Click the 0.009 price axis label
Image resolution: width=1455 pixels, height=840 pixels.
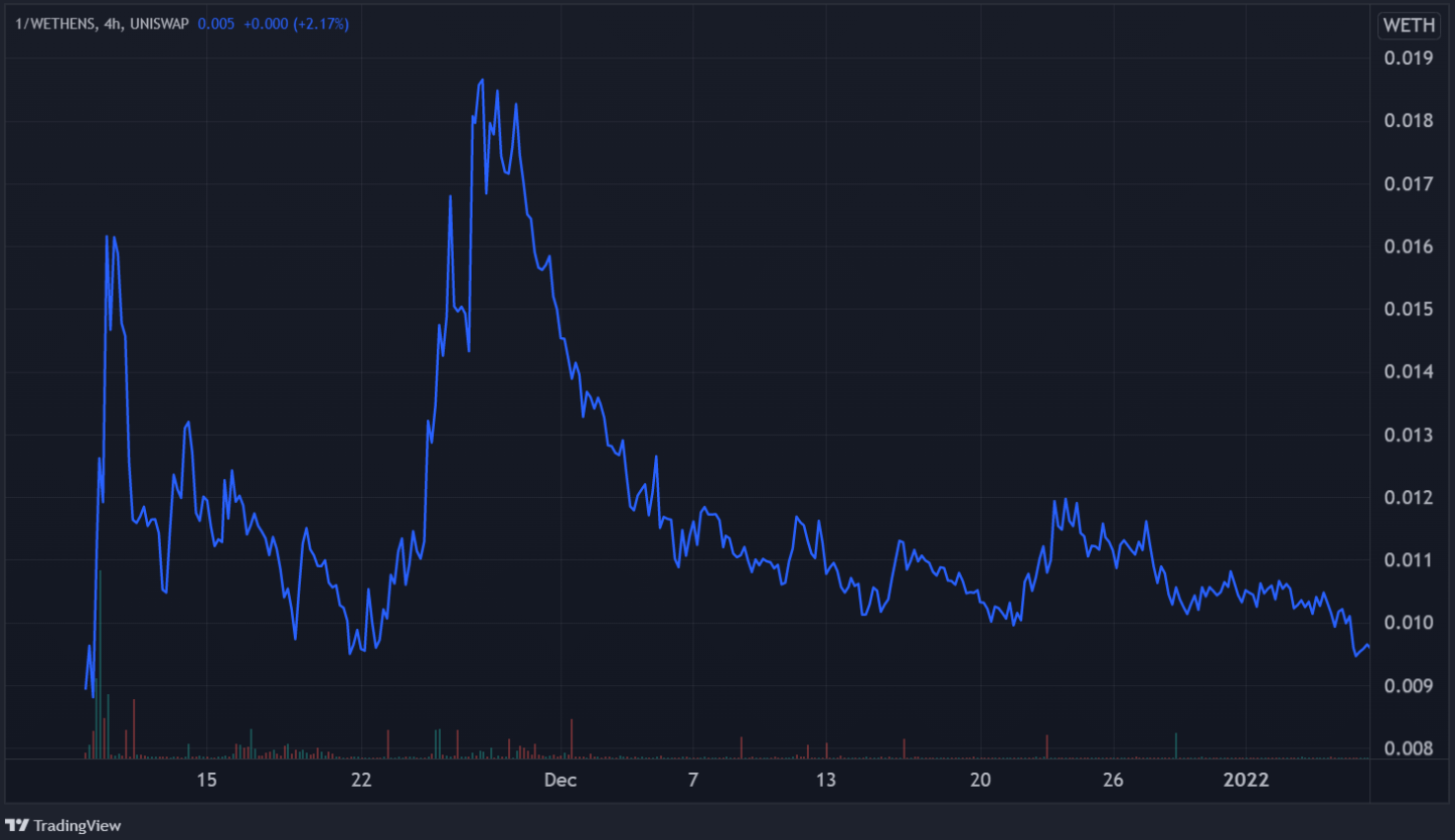[x=1409, y=686]
